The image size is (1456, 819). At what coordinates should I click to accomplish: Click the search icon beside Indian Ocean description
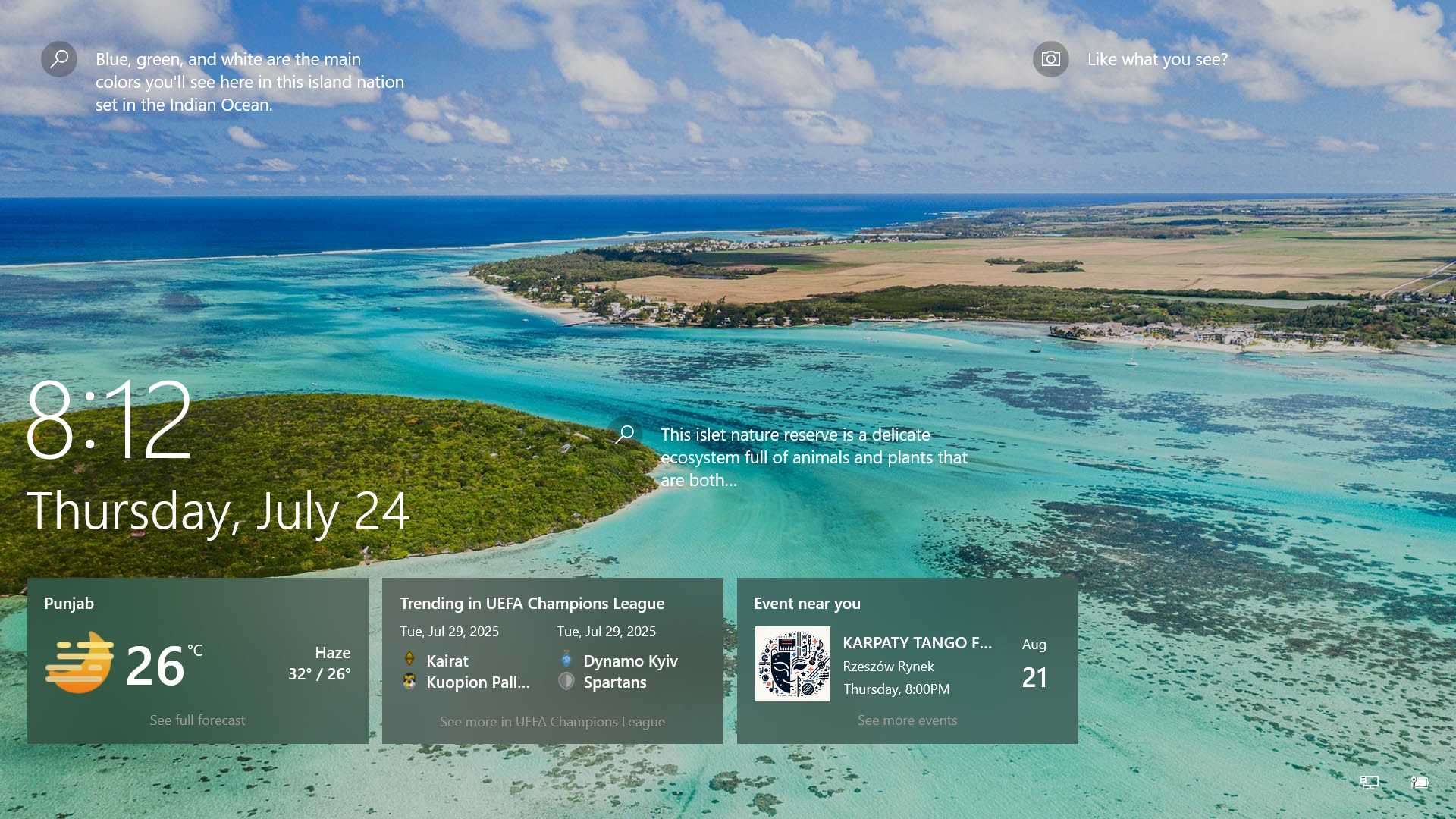point(59,59)
